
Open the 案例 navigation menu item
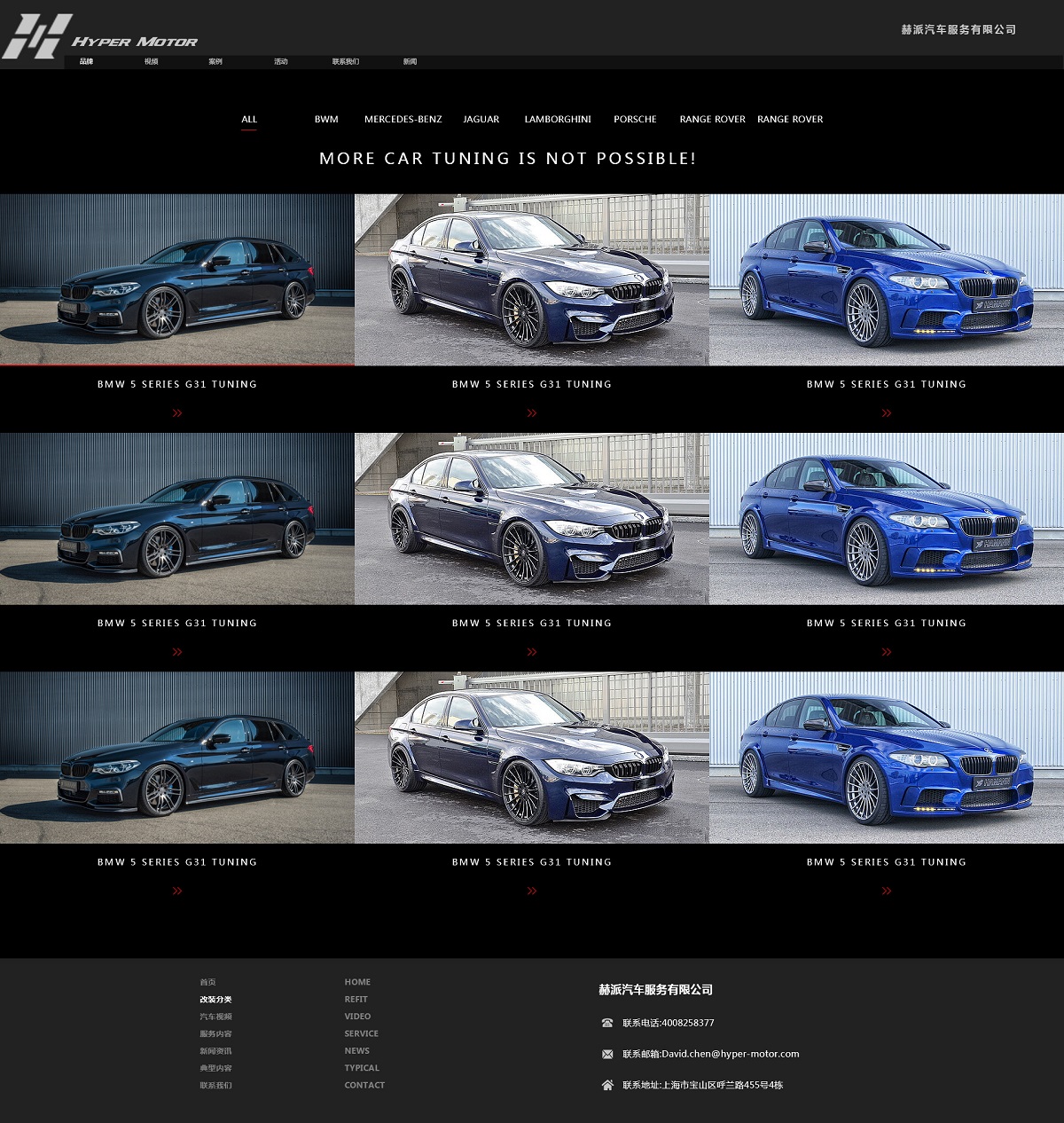pos(215,61)
